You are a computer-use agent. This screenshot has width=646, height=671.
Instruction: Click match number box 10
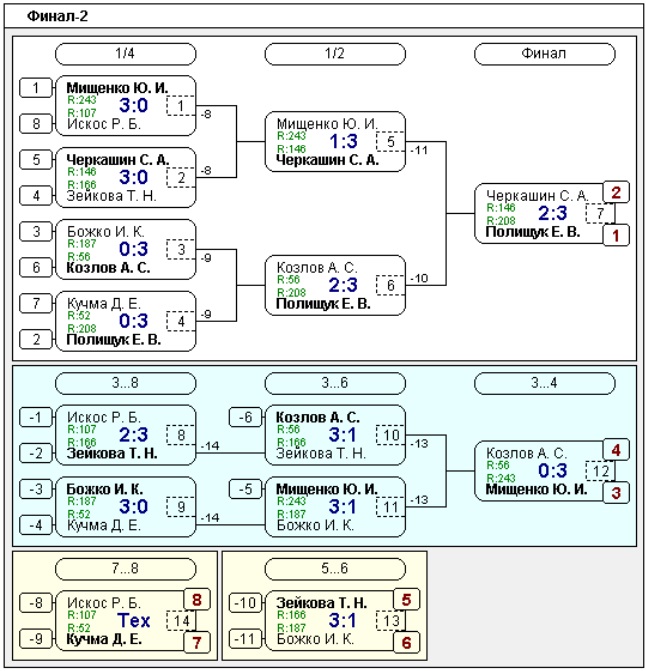pos(391,435)
